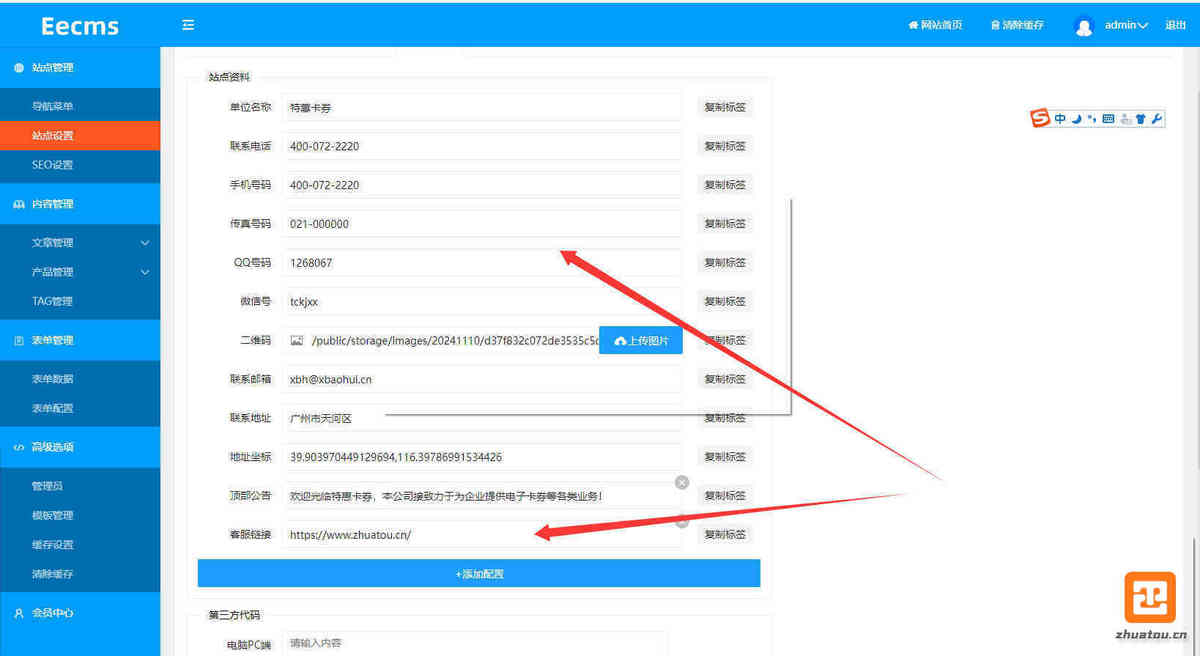Click the 联系地址 input field
Screen dimensions: 1200x656
tap(482, 418)
